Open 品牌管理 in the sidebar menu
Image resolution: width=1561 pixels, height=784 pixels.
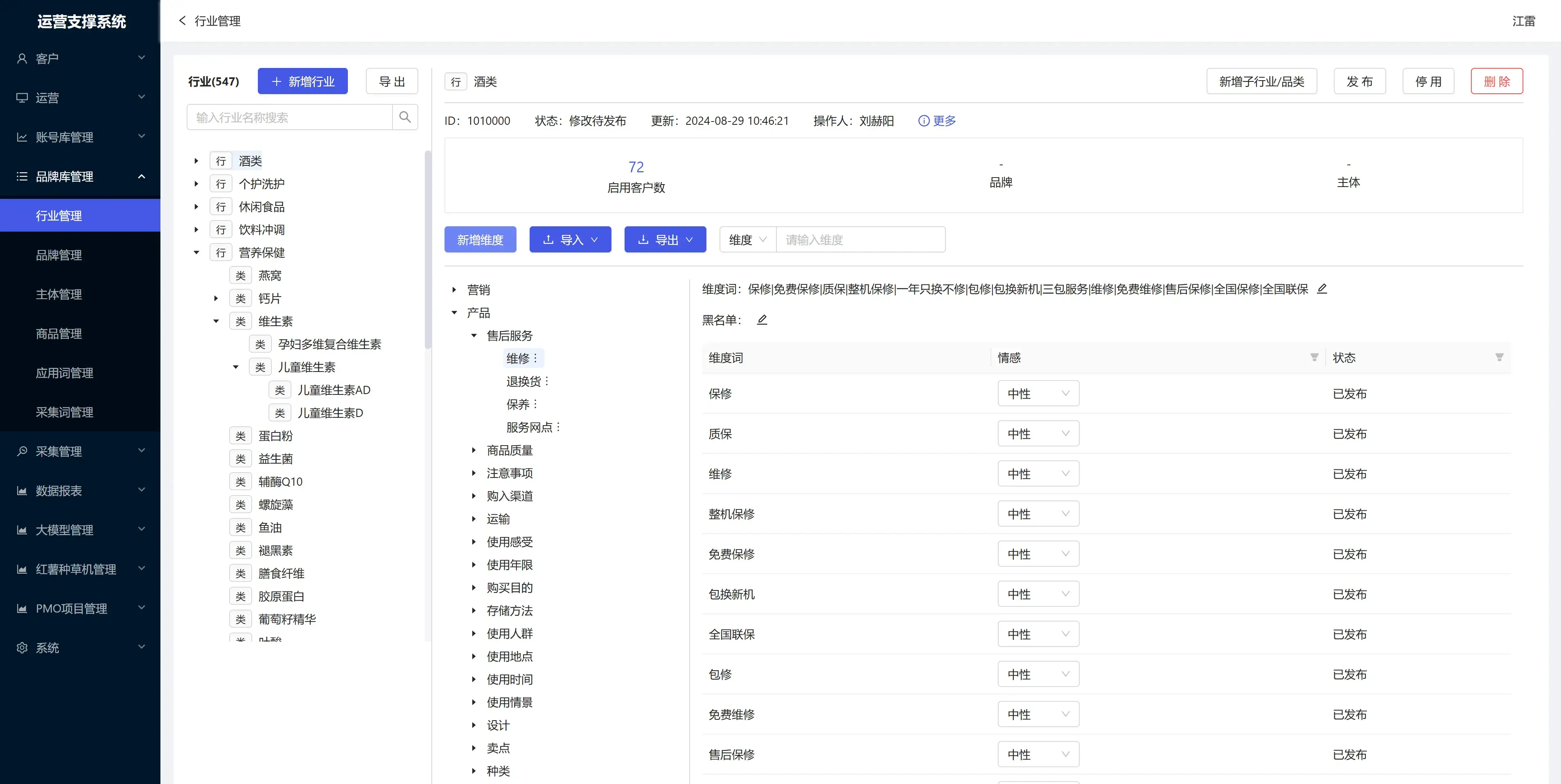tap(59, 255)
